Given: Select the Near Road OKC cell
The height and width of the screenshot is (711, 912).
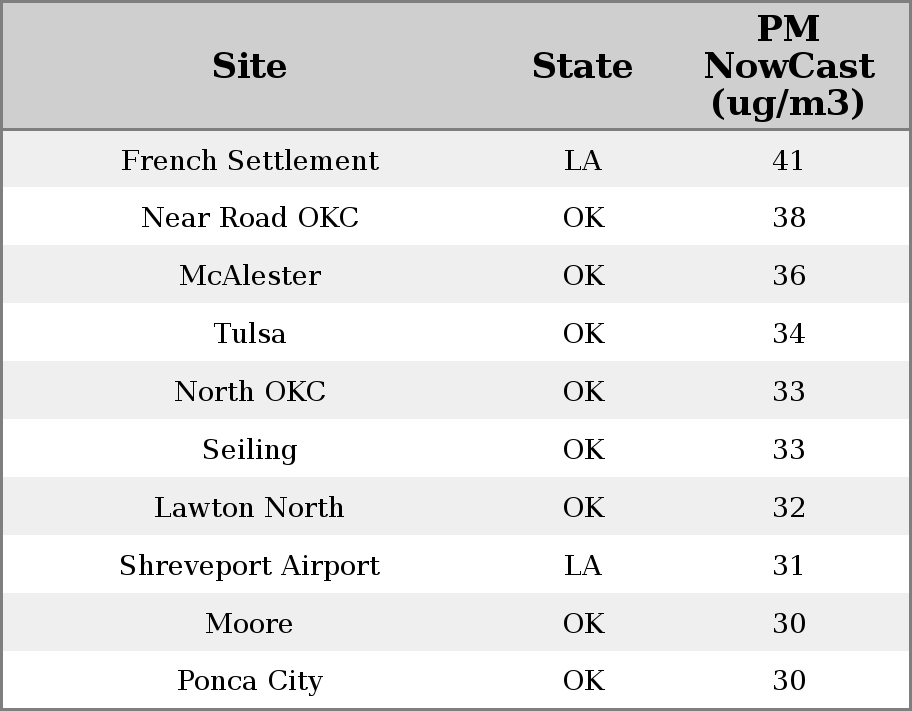Looking at the screenshot, I should point(250,218).
